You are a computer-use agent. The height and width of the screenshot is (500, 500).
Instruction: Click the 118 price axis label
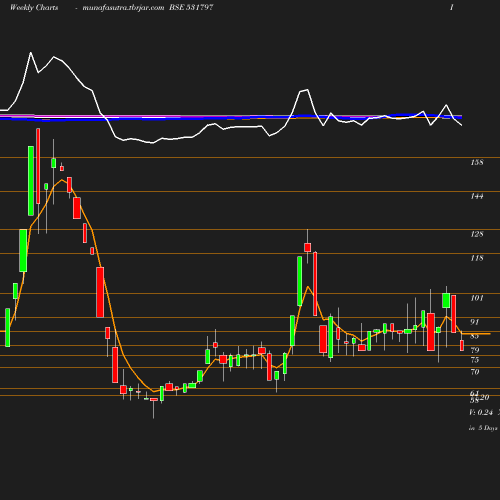click(477, 258)
